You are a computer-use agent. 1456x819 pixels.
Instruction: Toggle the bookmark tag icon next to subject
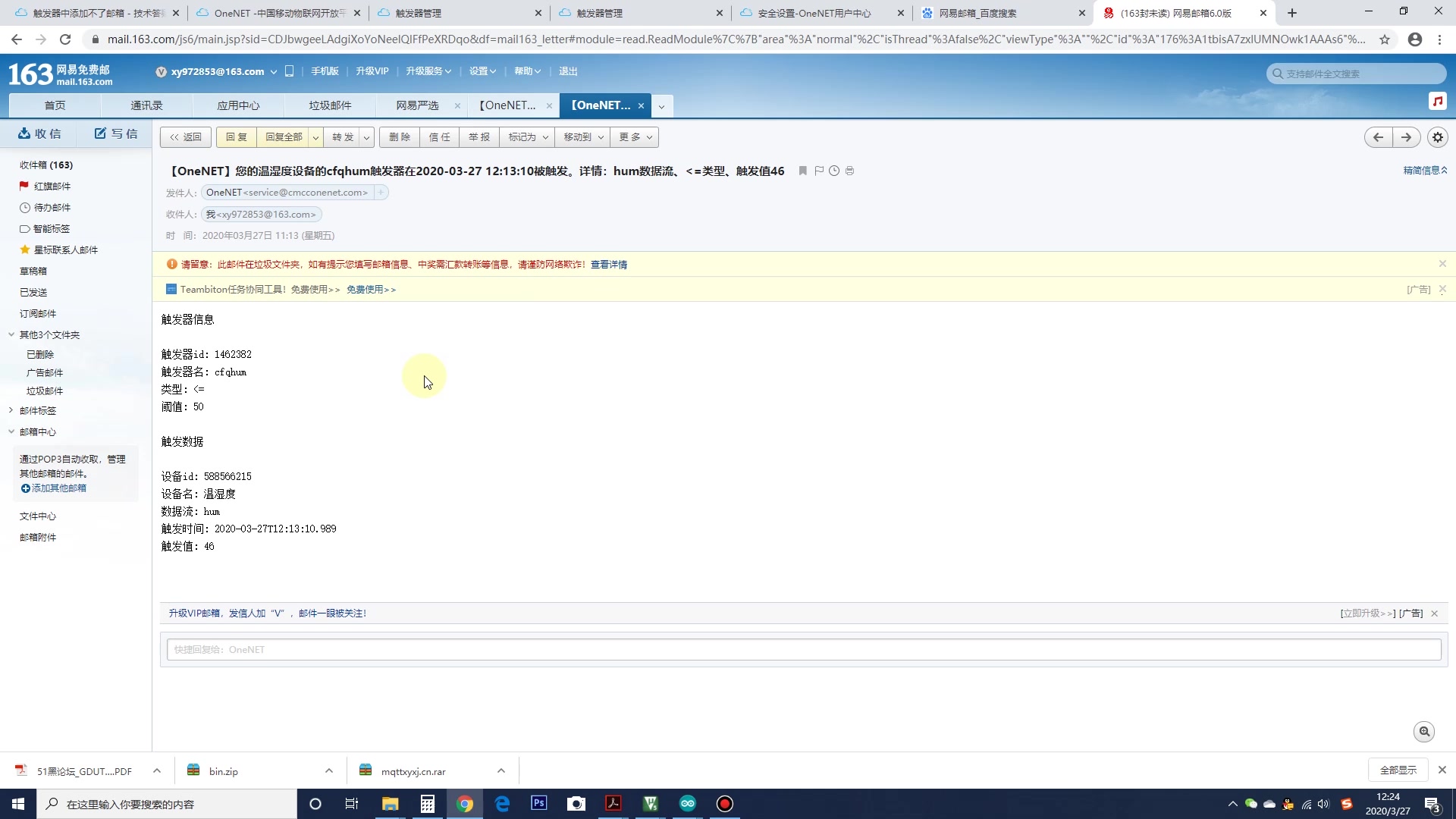[802, 171]
